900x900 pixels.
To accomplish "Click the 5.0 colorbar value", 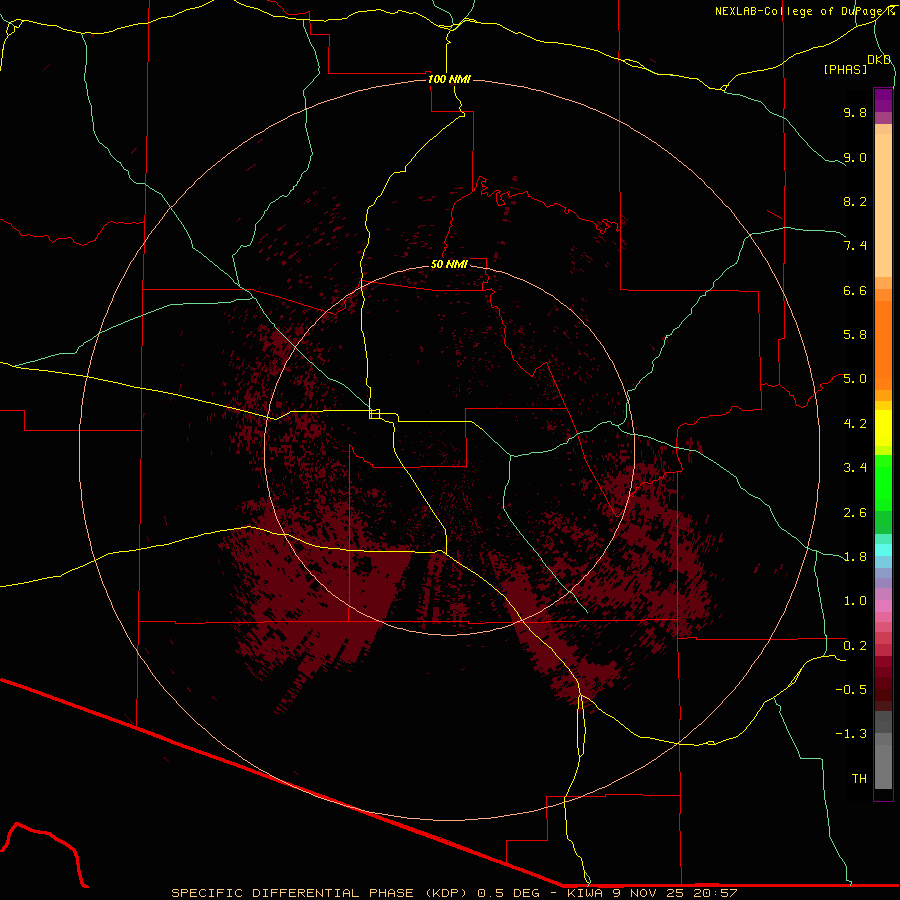I will (x=855, y=379).
